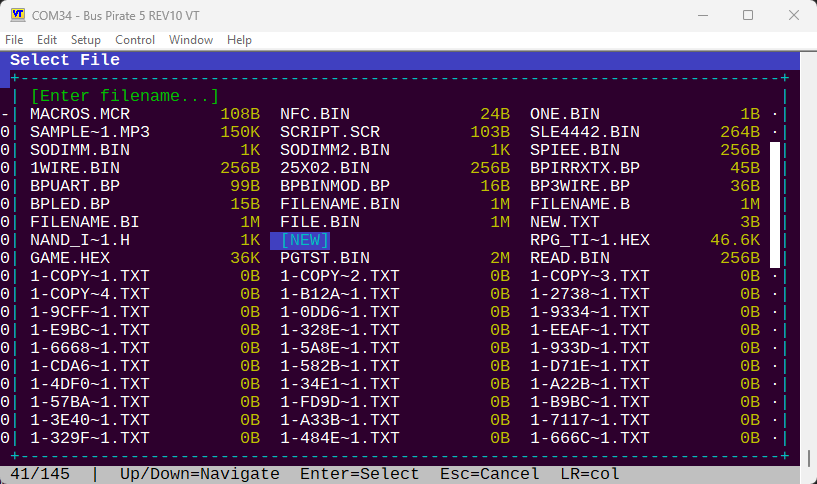Open the Setup menu
This screenshot has width=817, height=484.
(86, 40)
